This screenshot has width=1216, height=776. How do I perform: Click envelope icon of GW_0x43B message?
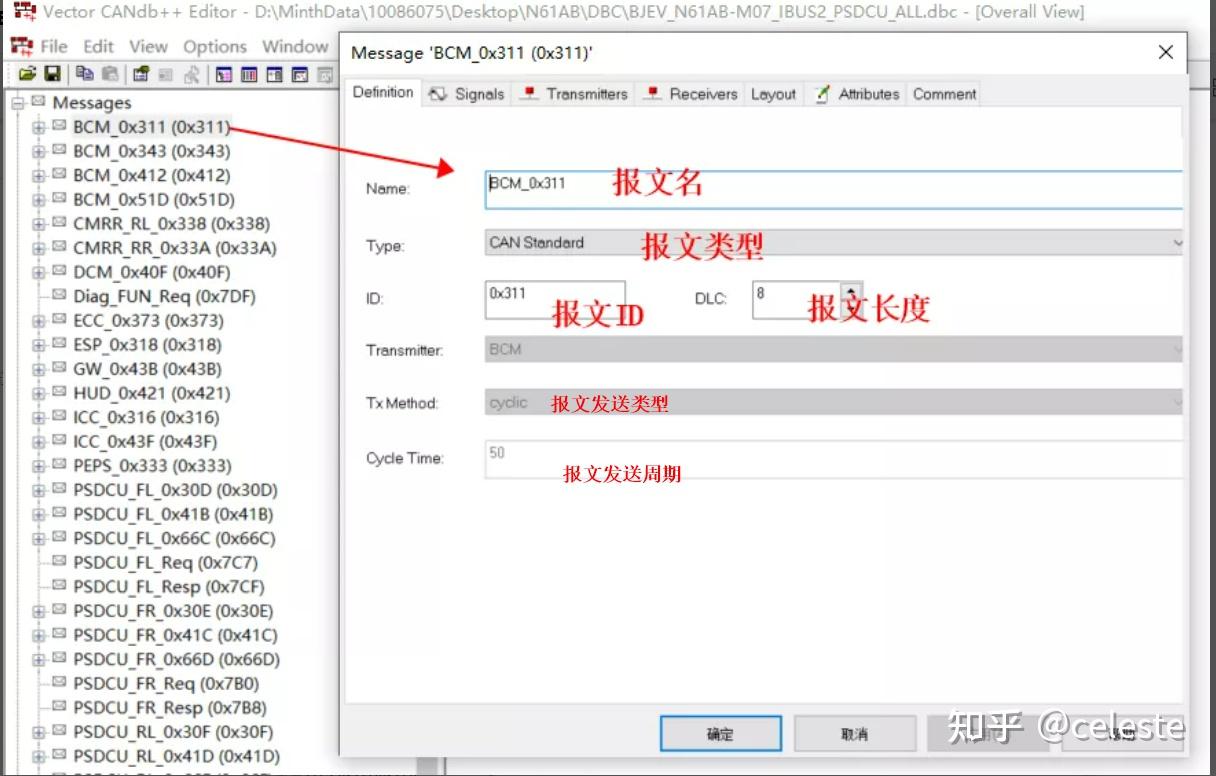[59, 369]
